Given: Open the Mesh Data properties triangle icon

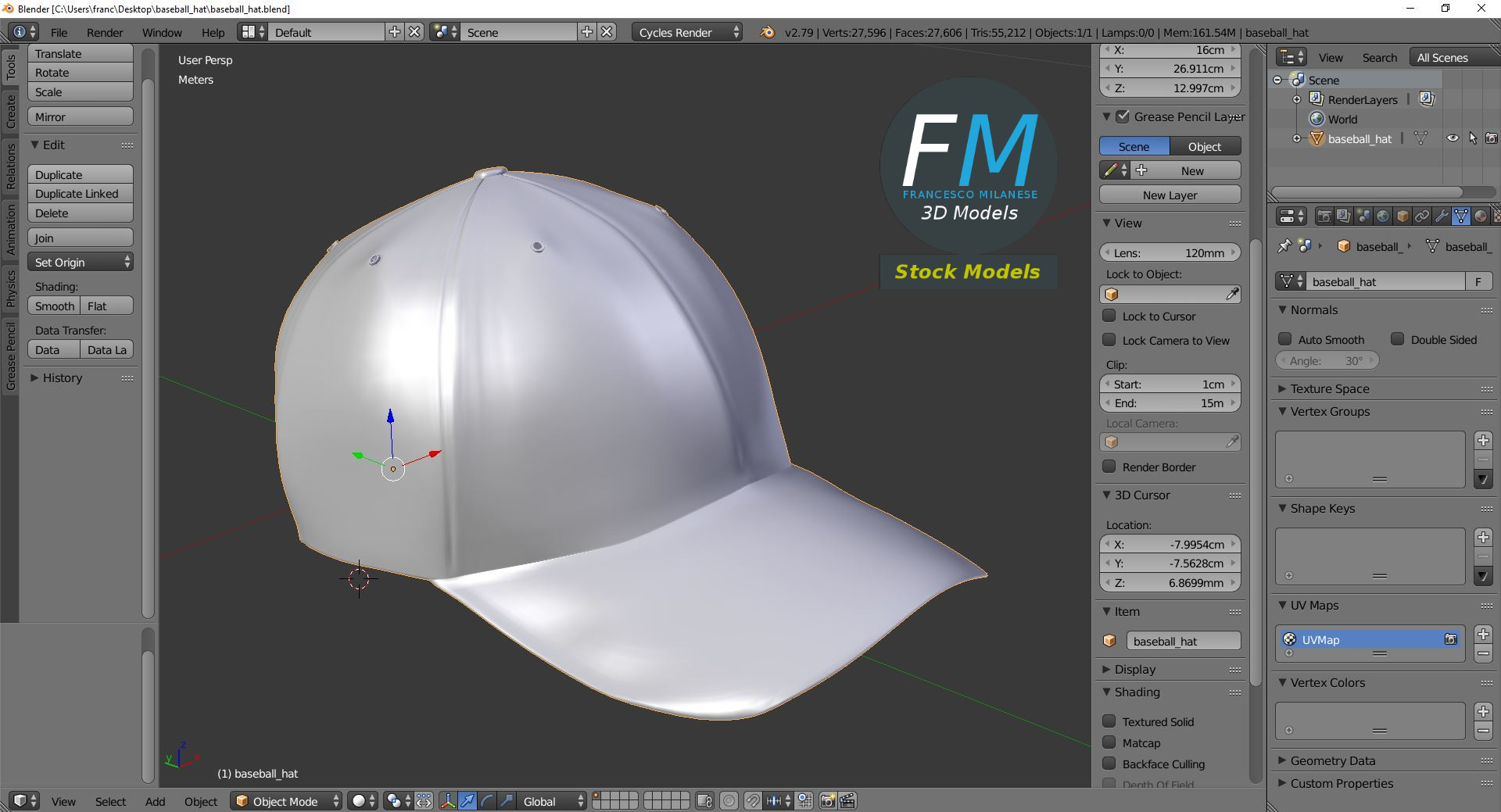Looking at the screenshot, I should [1461, 216].
